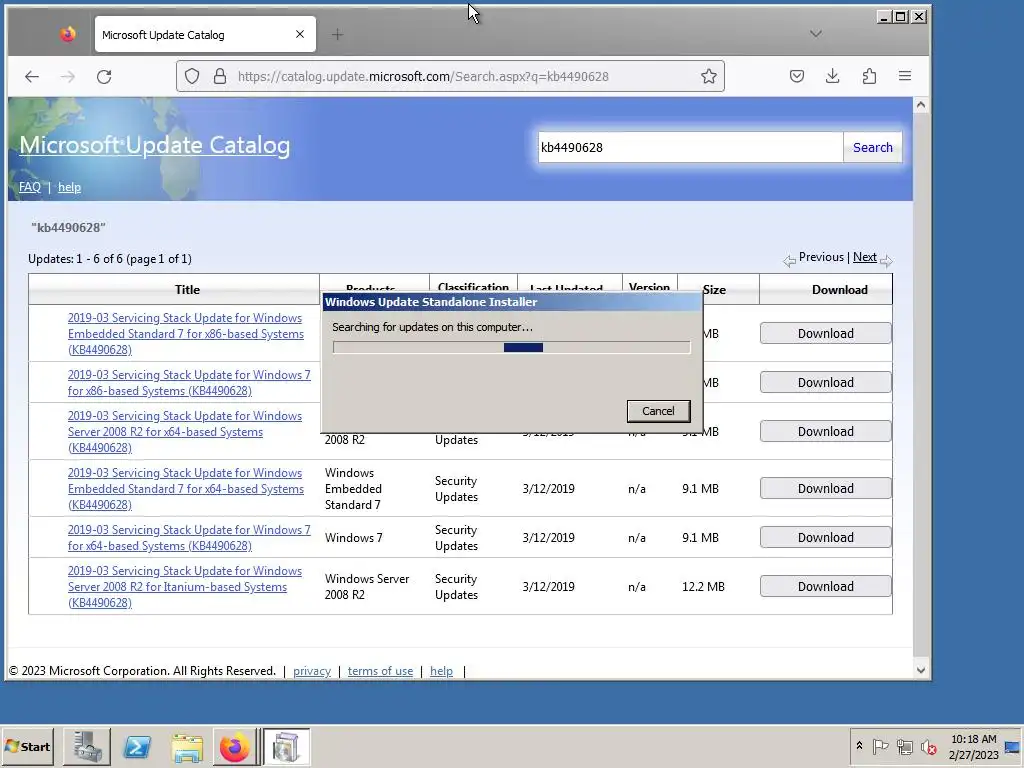Click the muted speaker tray icon
1024x768 pixels.
pos(928,746)
